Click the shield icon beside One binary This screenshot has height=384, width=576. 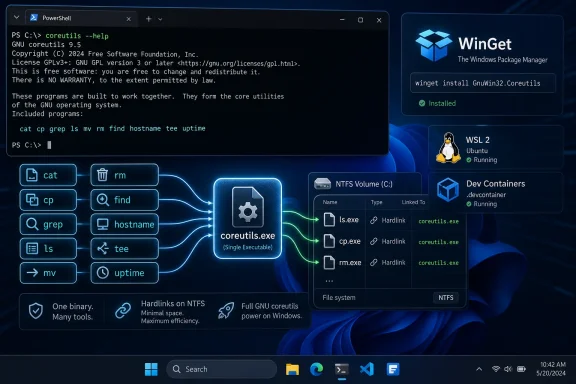[x=36, y=311]
